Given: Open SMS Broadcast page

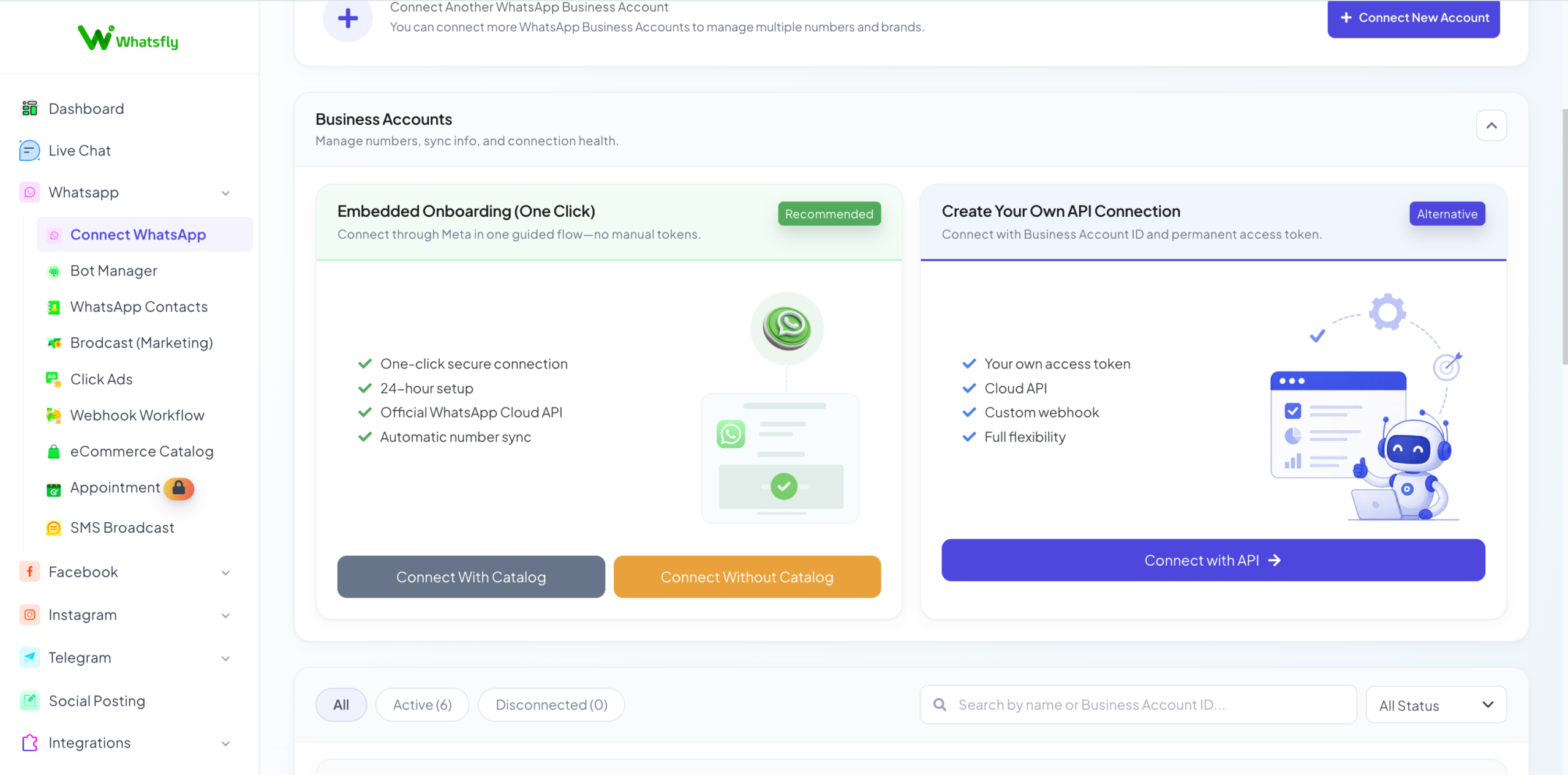Looking at the screenshot, I should [122, 528].
